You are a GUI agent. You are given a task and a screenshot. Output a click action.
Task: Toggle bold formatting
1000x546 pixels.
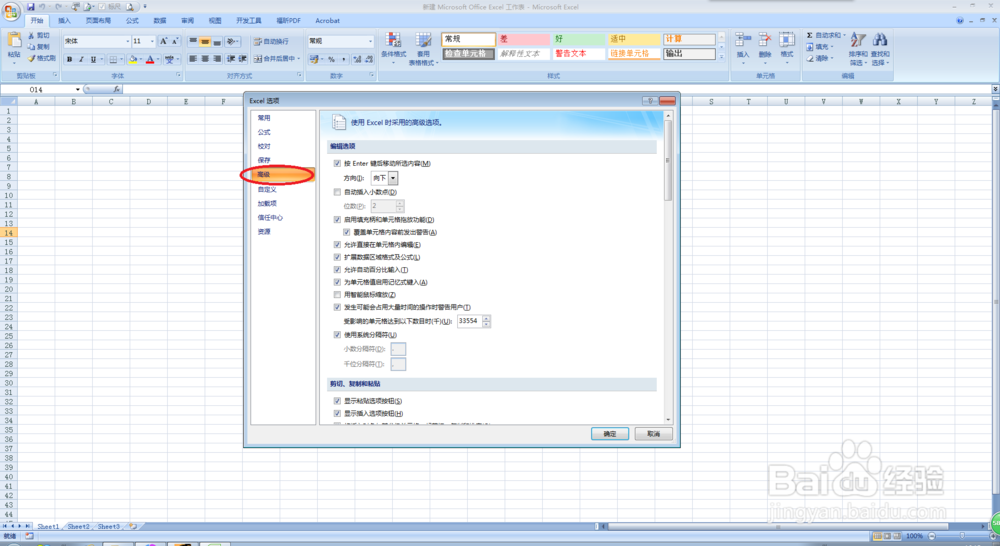pyautogui.click(x=70, y=59)
